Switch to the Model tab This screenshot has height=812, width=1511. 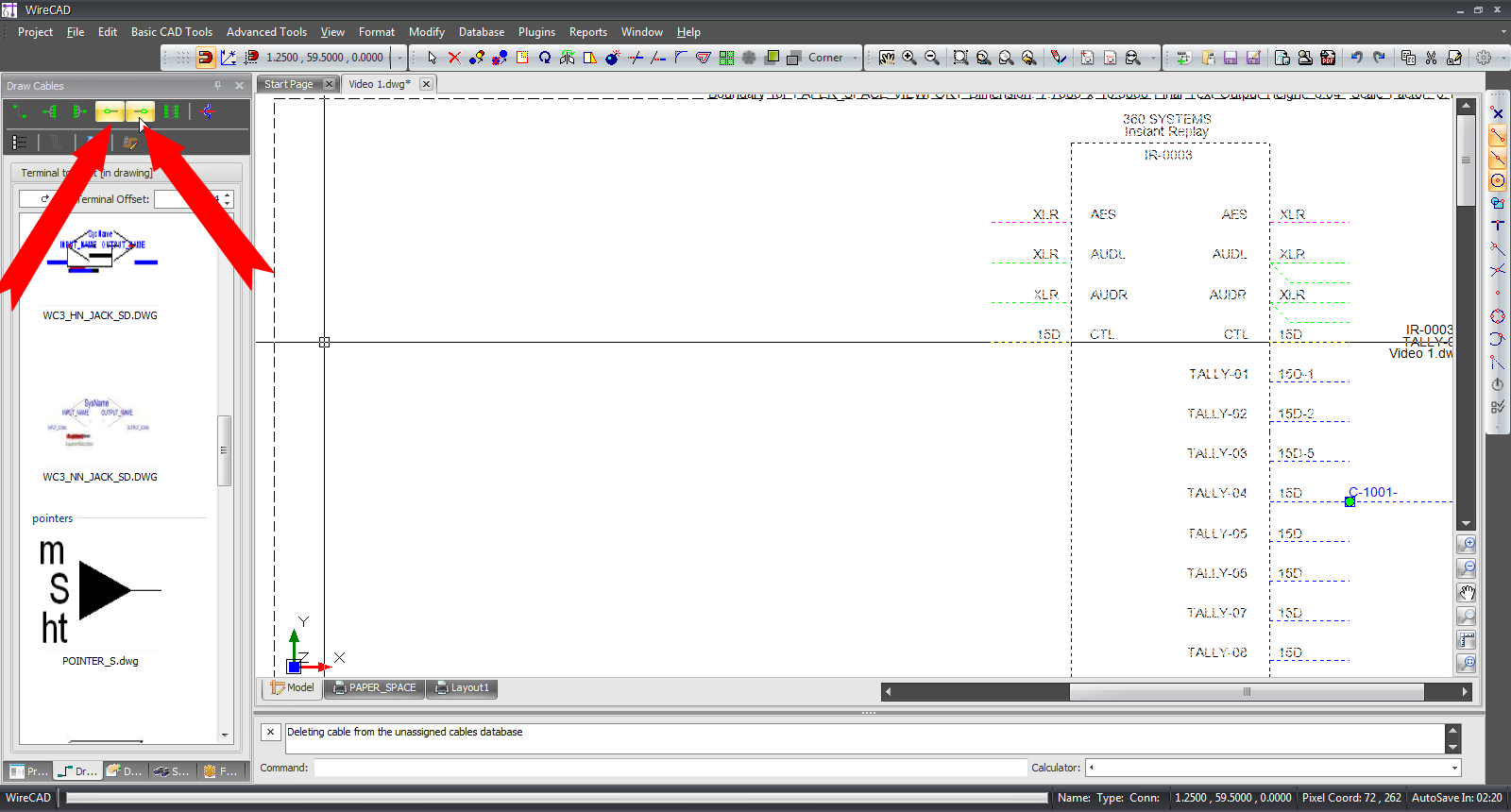point(292,688)
